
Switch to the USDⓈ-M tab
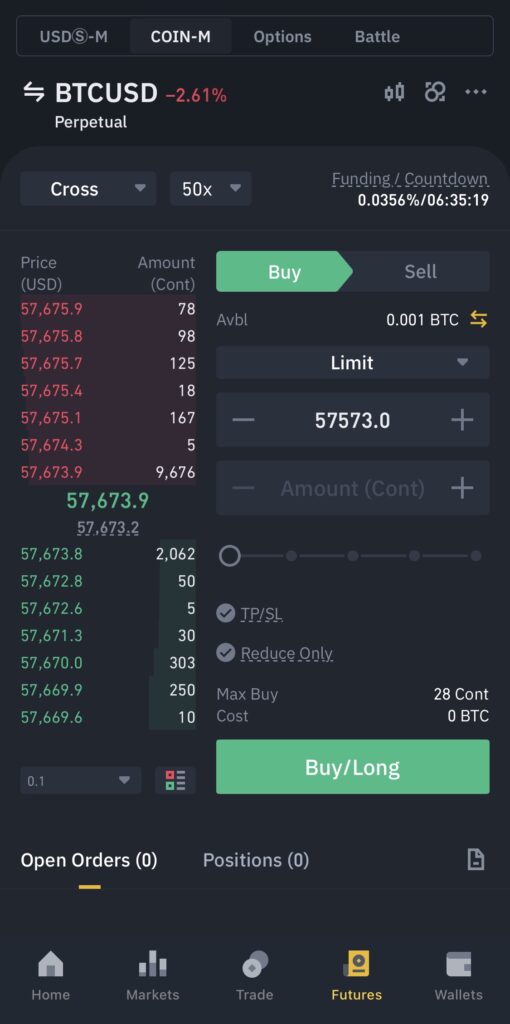(x=74, y=37)
